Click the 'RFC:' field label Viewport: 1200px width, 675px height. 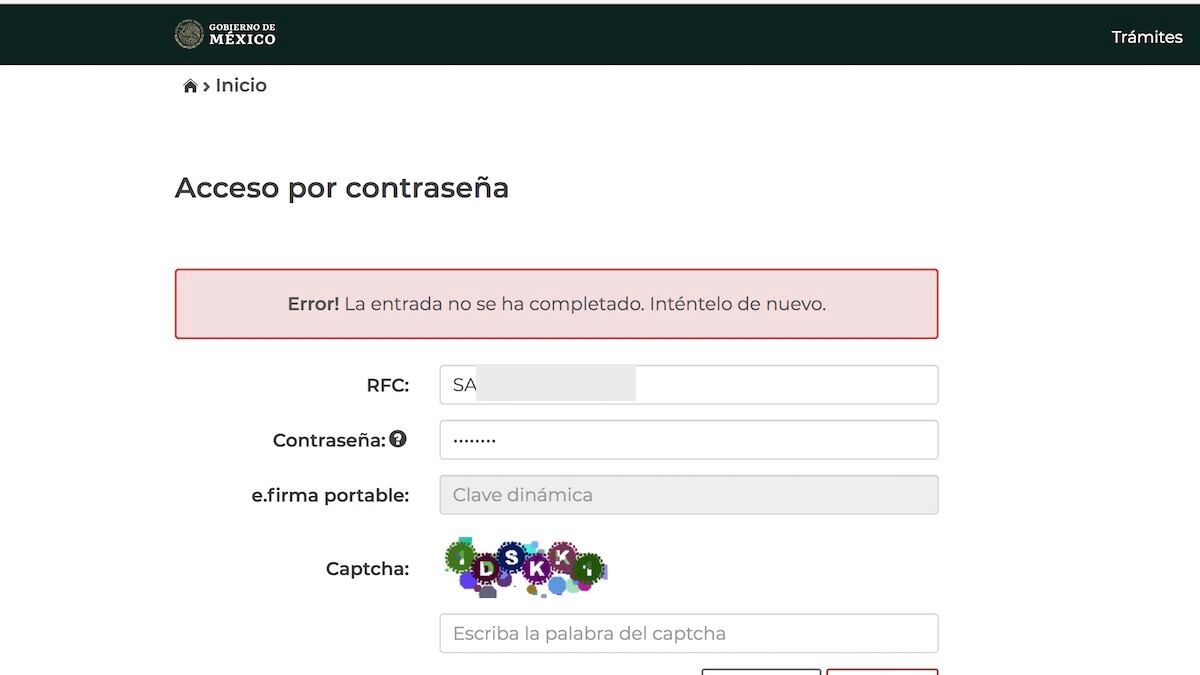(387, 386)
